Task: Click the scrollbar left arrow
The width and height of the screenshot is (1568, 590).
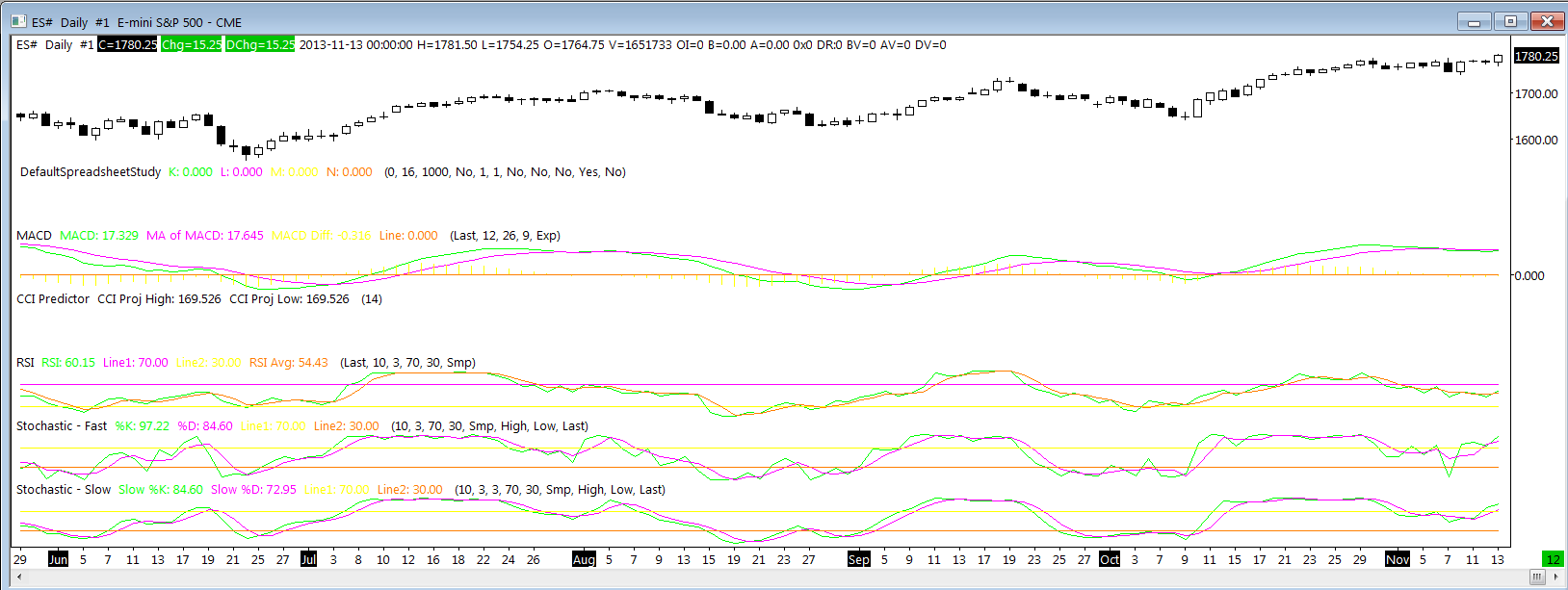Action: tap(19, 577)
